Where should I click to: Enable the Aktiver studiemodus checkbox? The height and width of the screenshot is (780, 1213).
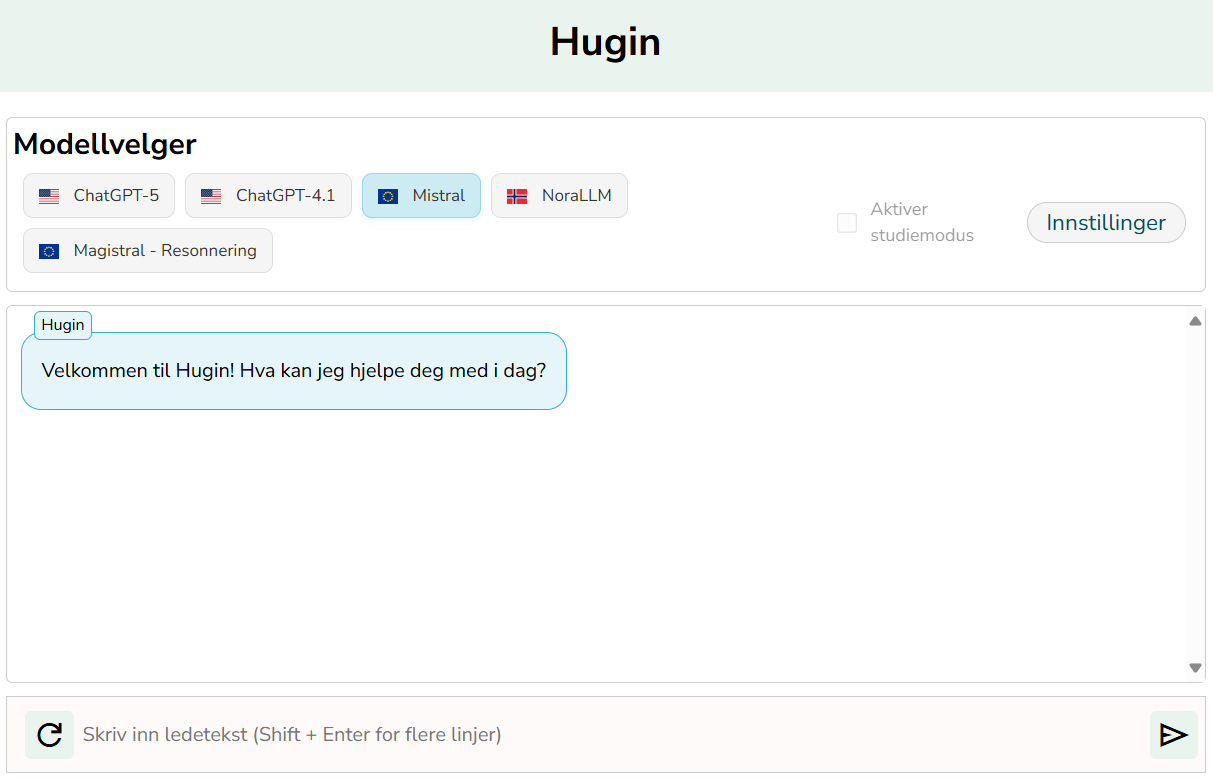click(x=847, y=223)
